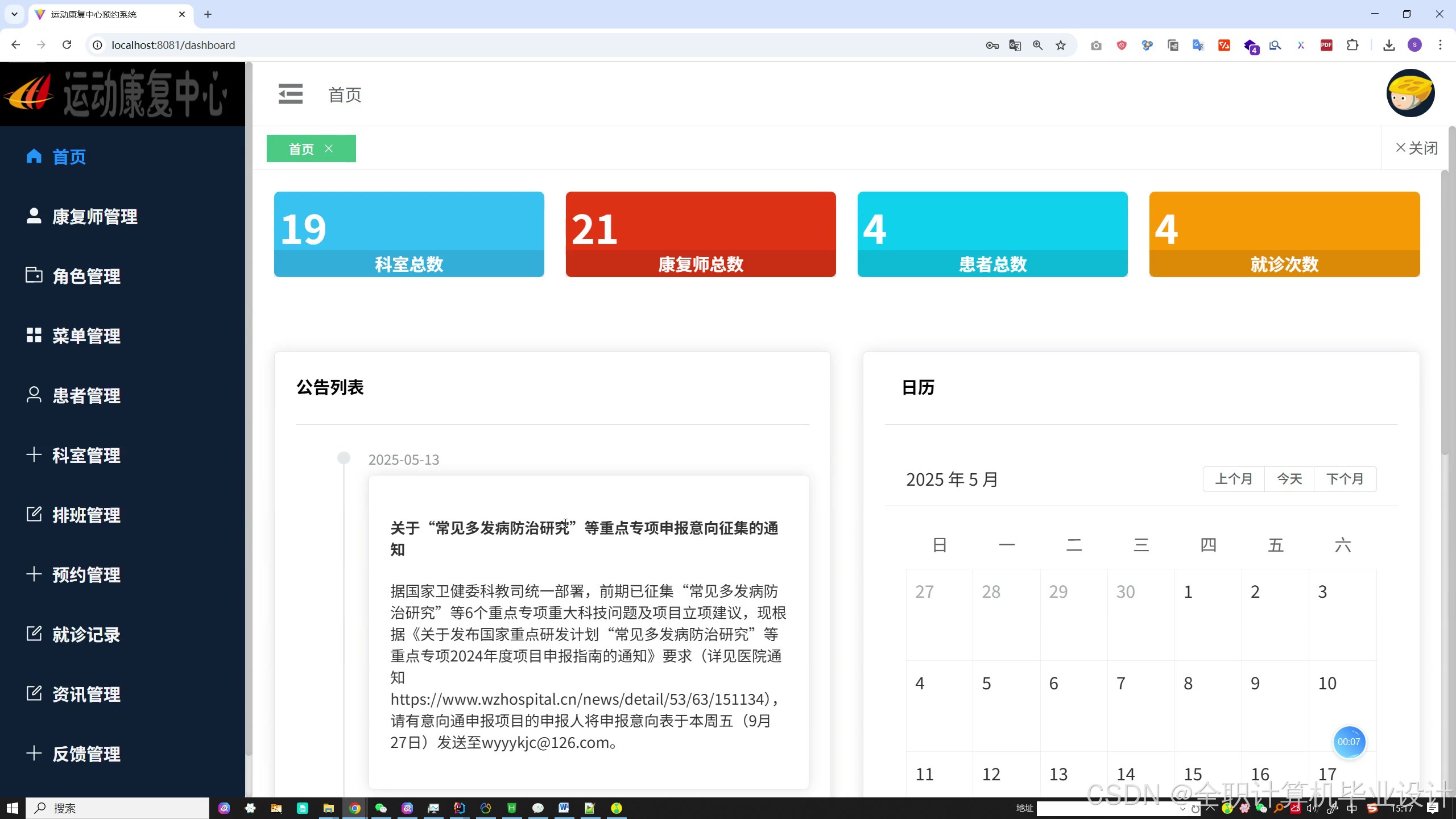Click the Windows taskbar search box

pyautogui.click(x=118, y=808)
